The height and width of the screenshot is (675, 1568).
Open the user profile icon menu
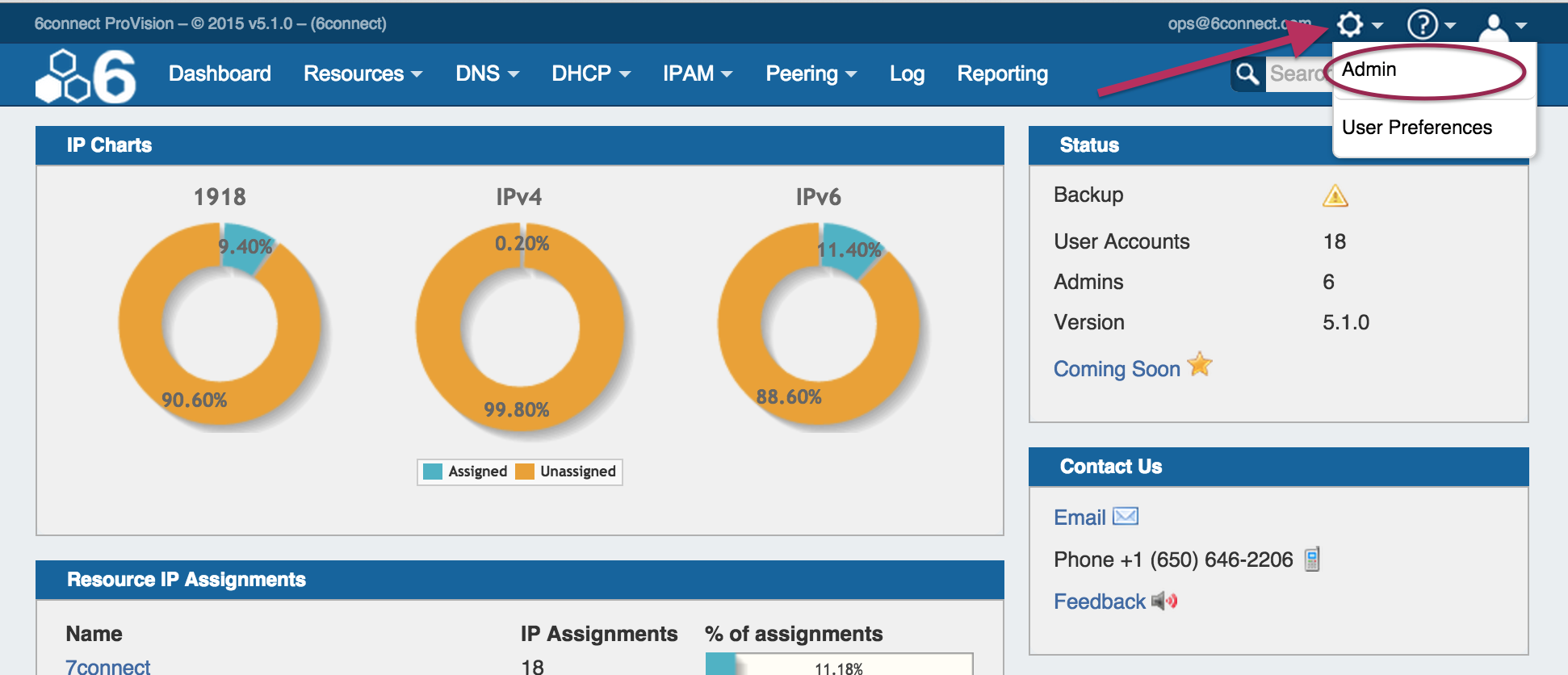coord(1502,26)
